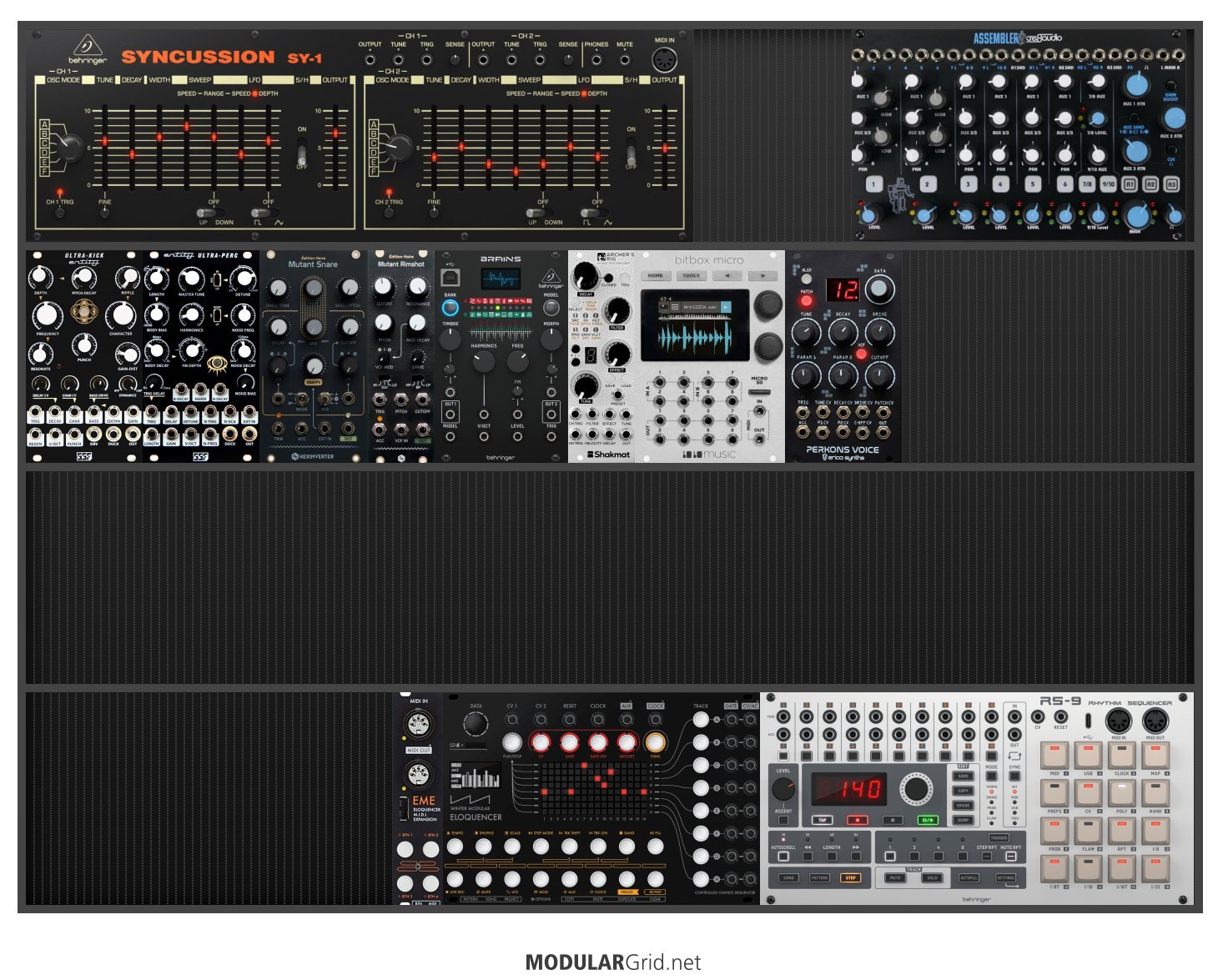Viewport: 1228px width, 980px height.
Task: Toggle the RS-9 track MUTE button
Action: [895, 878]
